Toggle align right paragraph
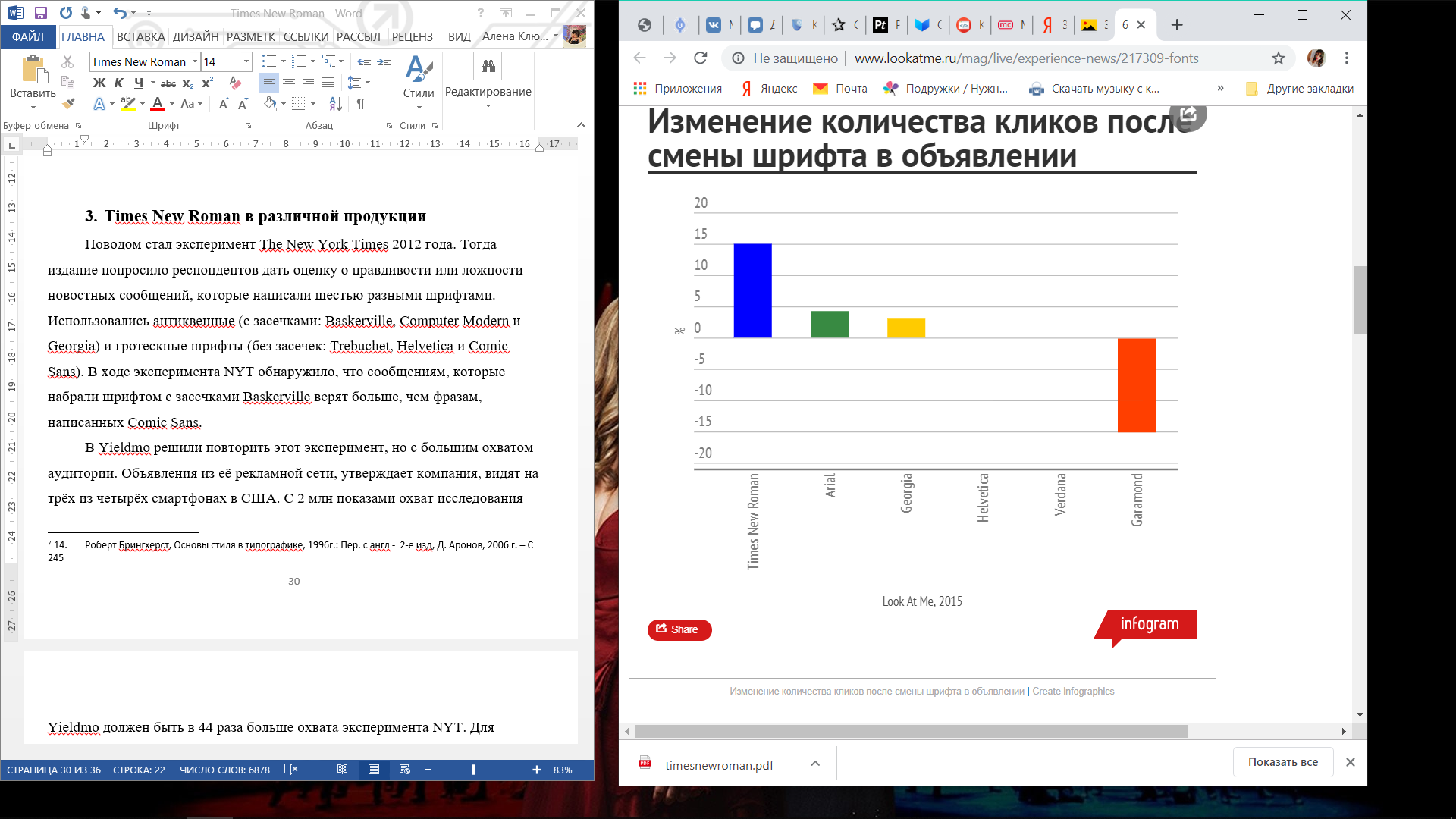This screenshot has width=1456, height=819. click(x=309, y=83)
